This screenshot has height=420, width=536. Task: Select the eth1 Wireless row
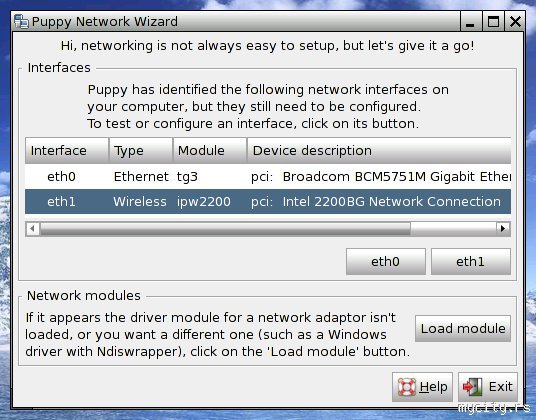click(x=268, y=202)
